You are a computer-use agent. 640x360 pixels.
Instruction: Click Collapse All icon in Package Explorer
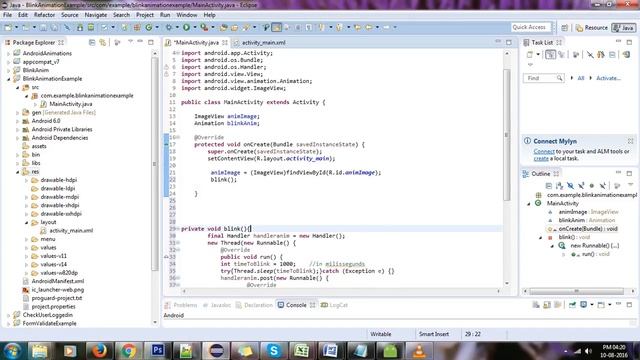coord(92,42)
